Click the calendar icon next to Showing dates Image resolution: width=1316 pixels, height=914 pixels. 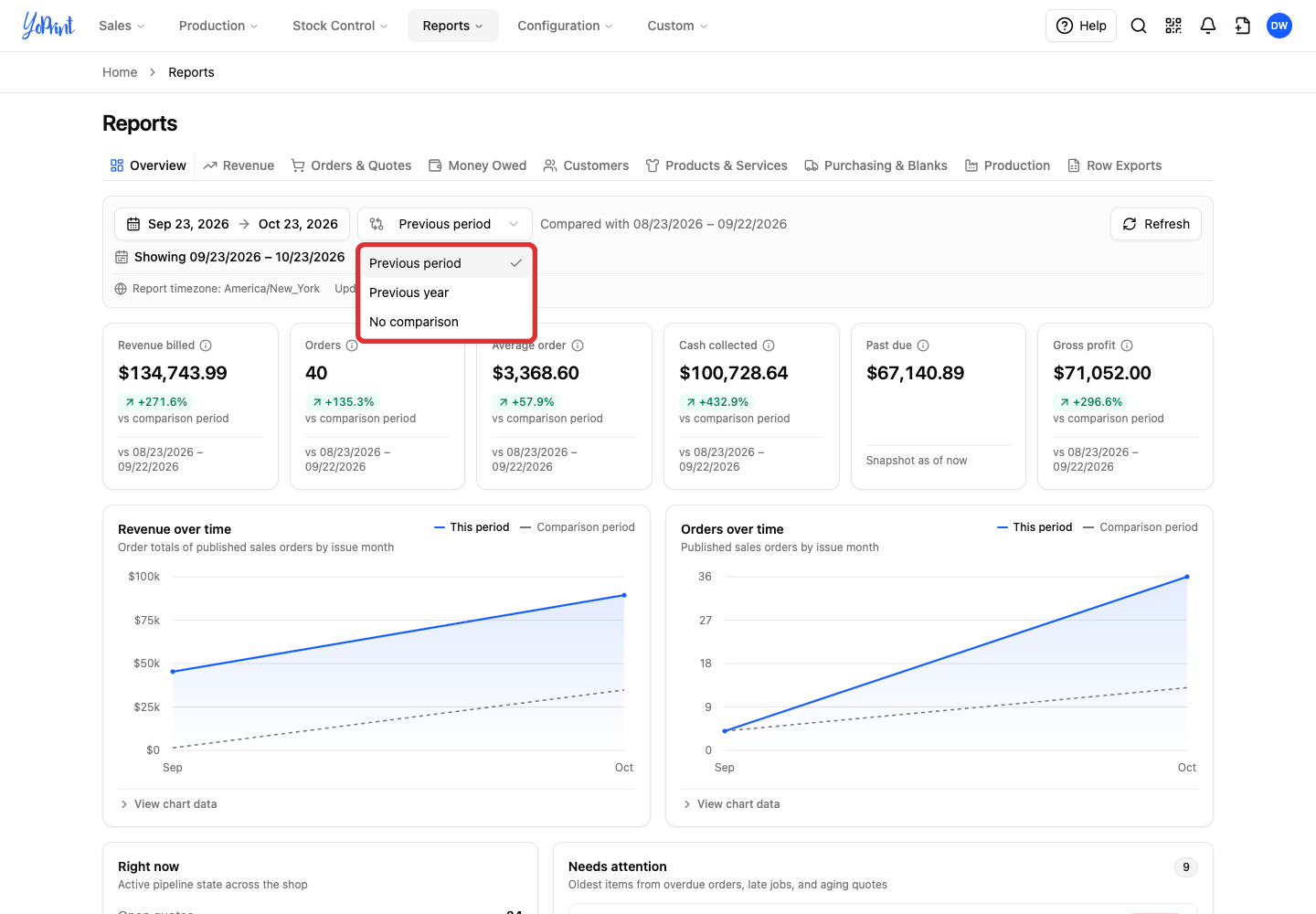click(122, 257)
